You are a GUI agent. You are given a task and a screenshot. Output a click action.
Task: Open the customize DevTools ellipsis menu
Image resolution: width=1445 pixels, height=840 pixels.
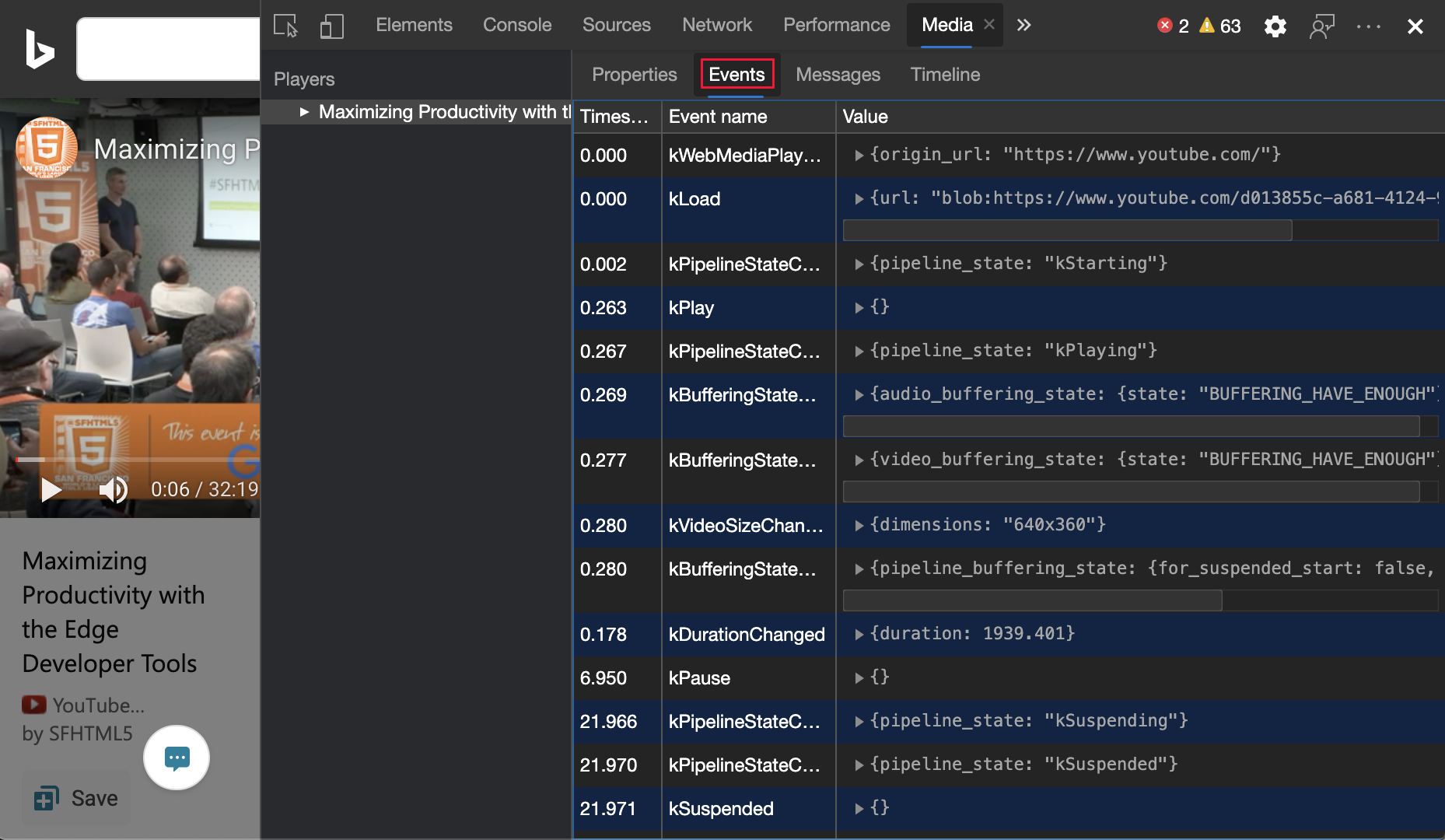click(x=1368, y=26)
